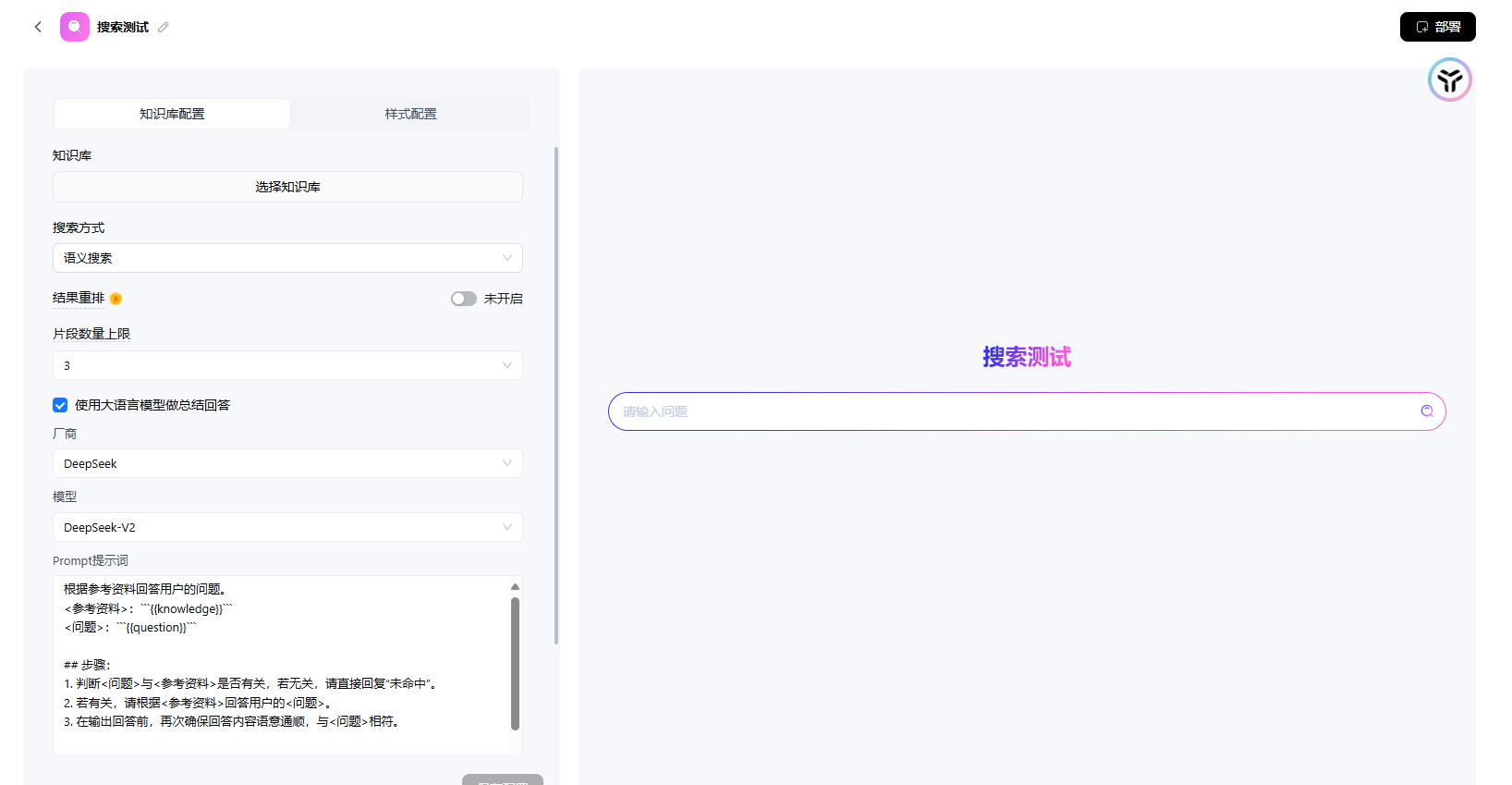Click the 片段数量上限 label
1512x785 pixels.
[91, 334]
